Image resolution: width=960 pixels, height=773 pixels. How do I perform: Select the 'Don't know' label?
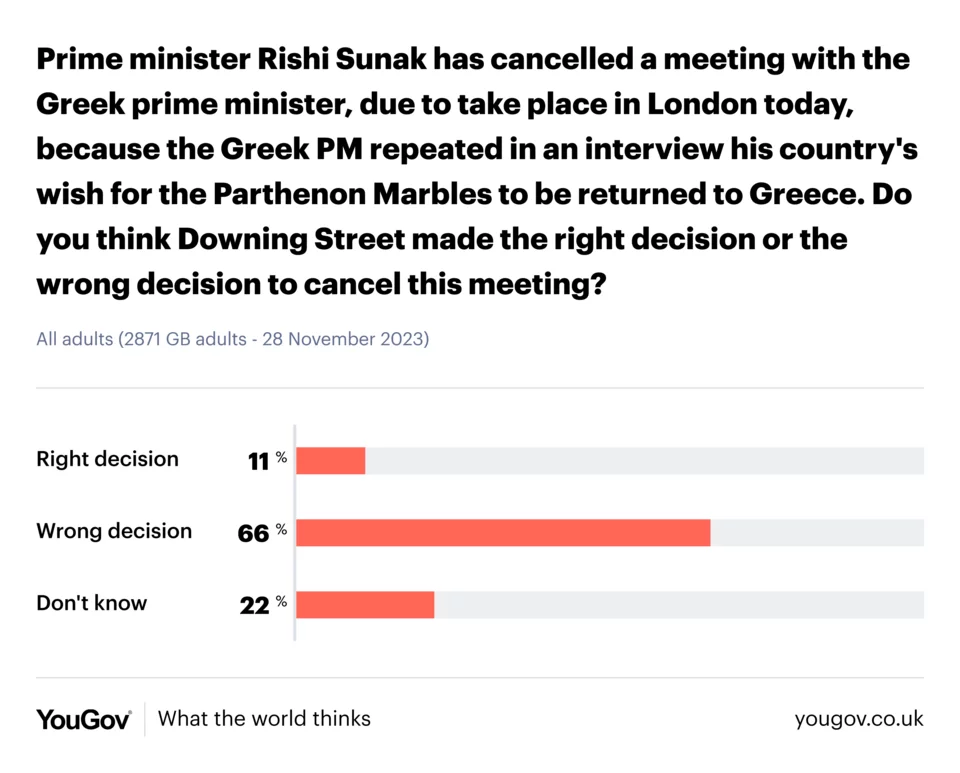[x=91, y=603]
